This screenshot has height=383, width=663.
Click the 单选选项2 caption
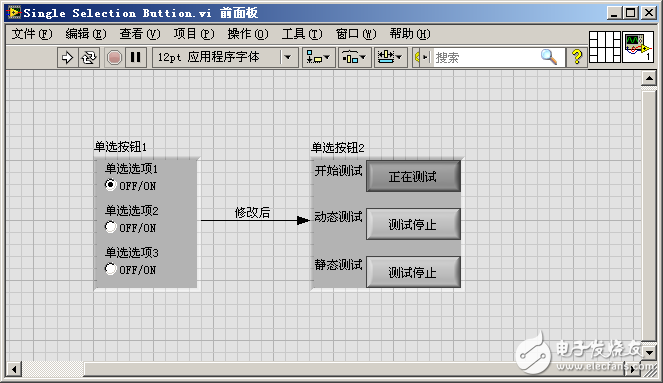(132, 211)
